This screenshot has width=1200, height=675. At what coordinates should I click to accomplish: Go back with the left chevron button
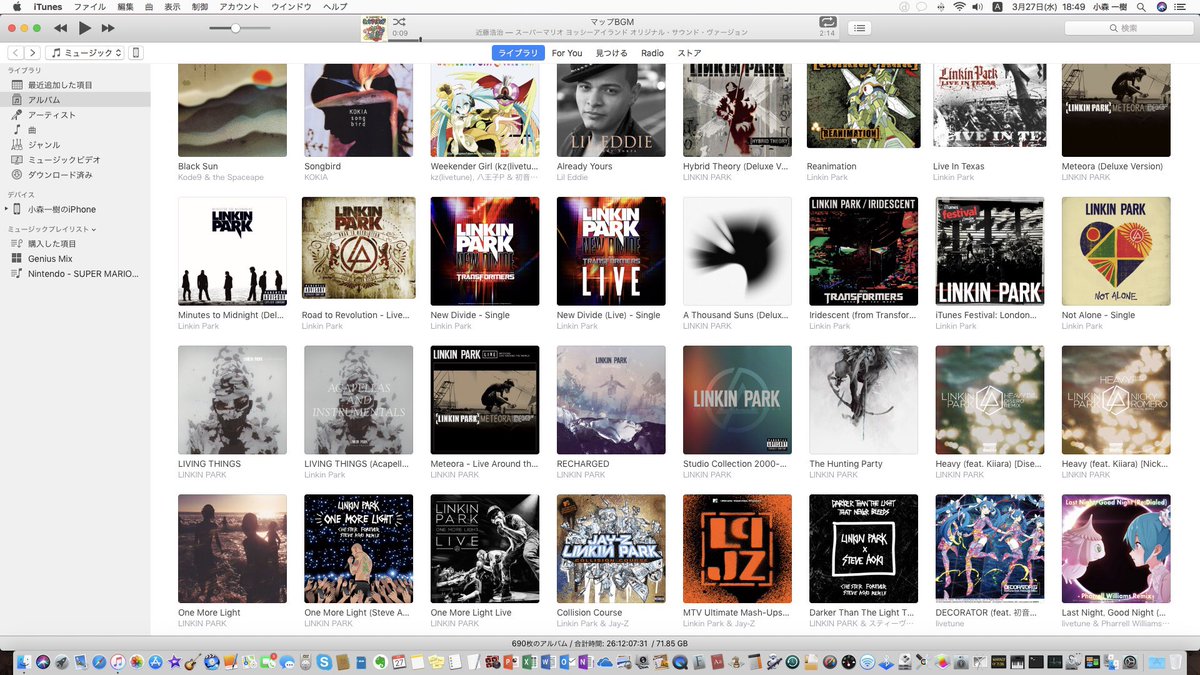(16, 53)
